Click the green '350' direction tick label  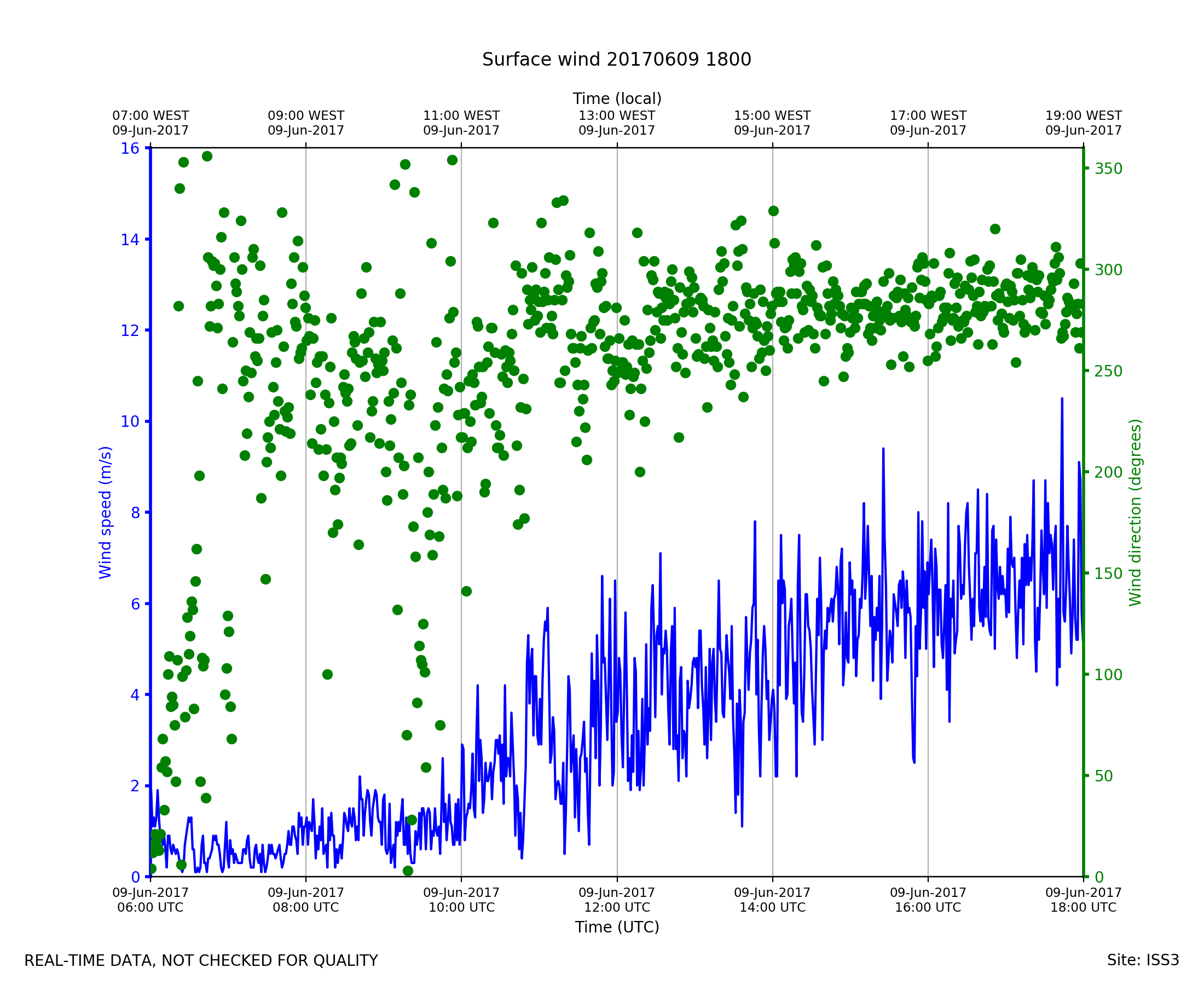pos(1108,169)
